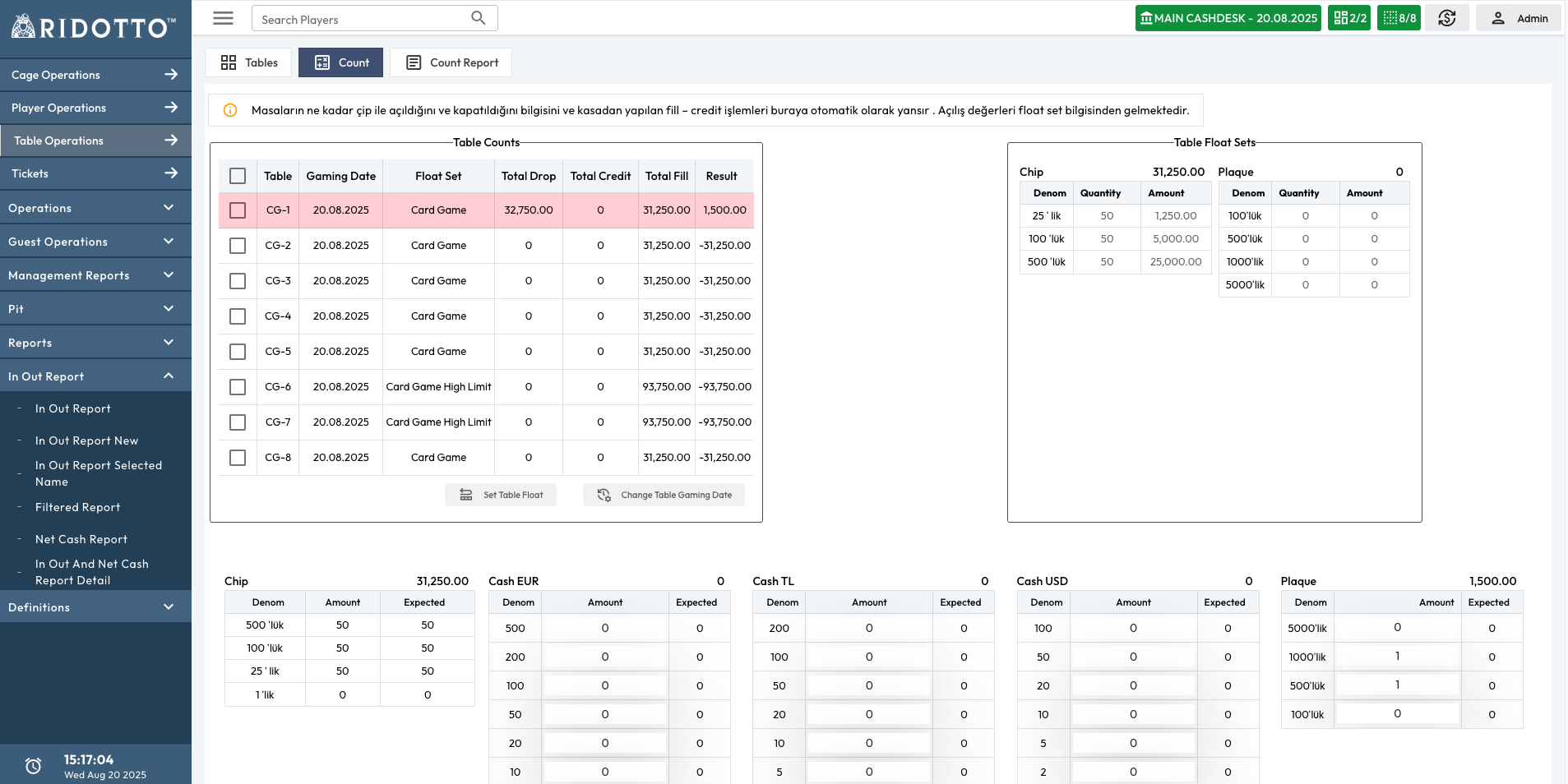Open the 2/2 tables status indicator

[1349, 18]
